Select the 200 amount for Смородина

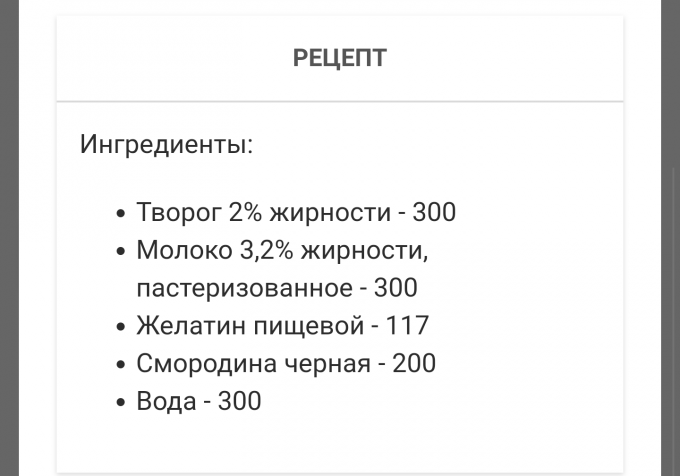414,363
